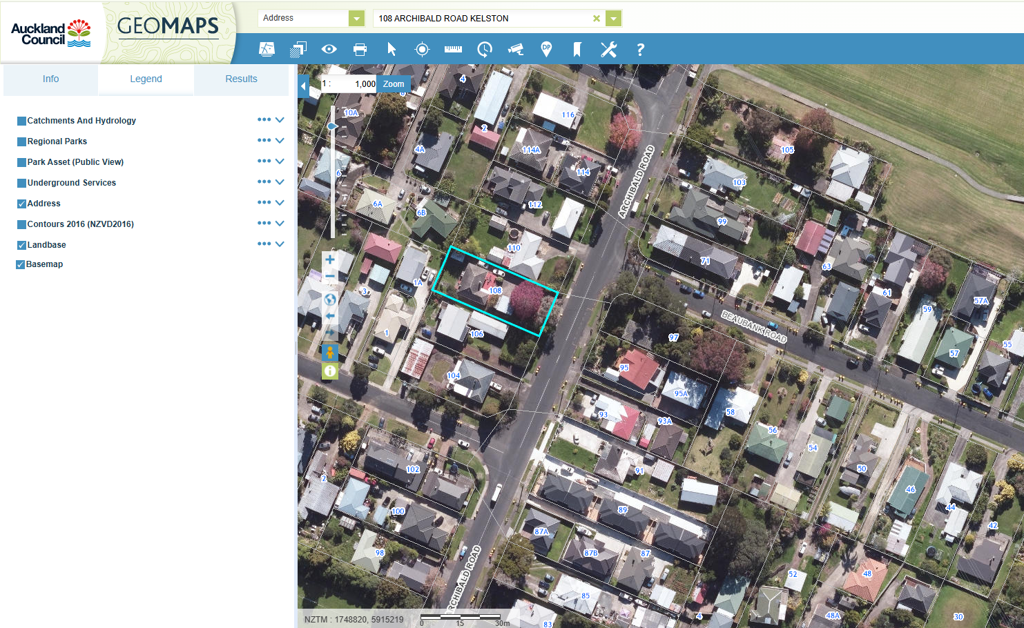Open the help question mark icon
The height and width of the screenshot is (628, 1024).
coord(640,49)
